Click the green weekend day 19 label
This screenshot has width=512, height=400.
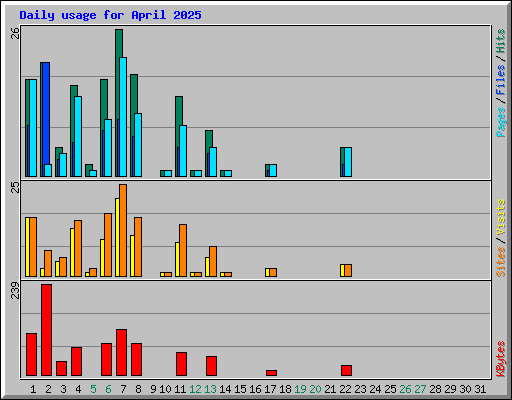(x=300, y=389)
